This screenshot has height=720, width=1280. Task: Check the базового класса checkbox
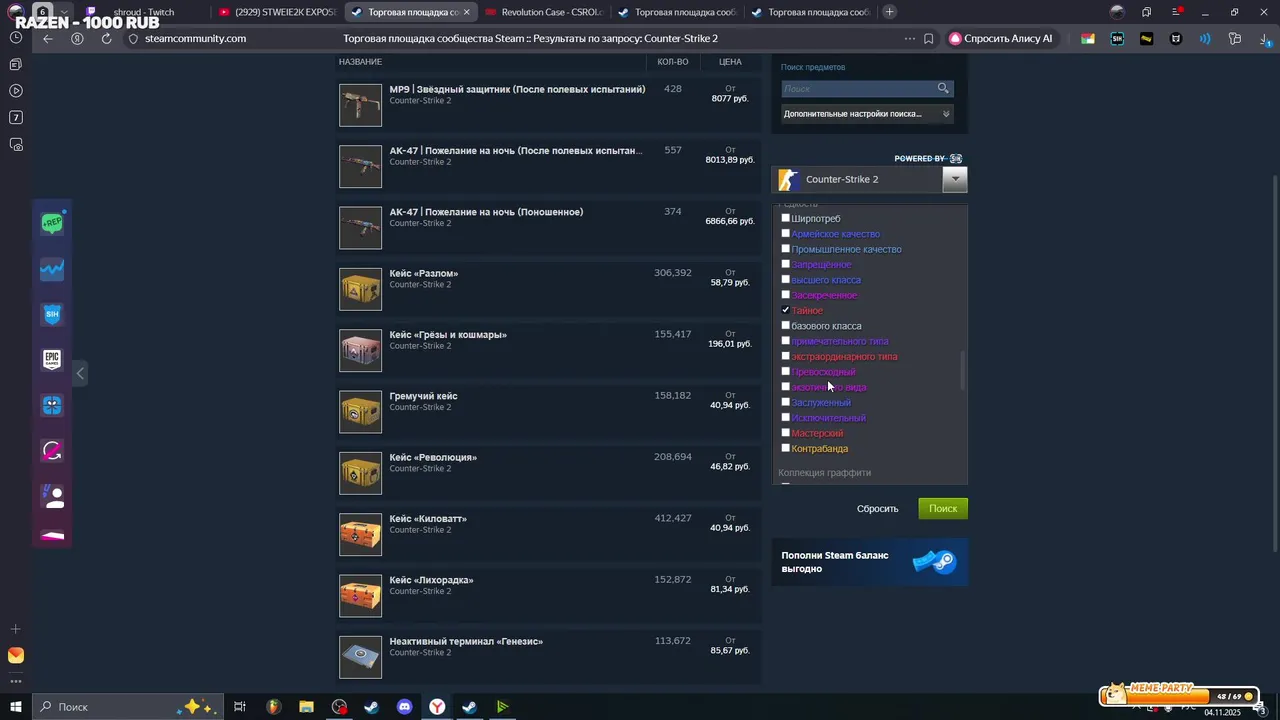point(785,325)
